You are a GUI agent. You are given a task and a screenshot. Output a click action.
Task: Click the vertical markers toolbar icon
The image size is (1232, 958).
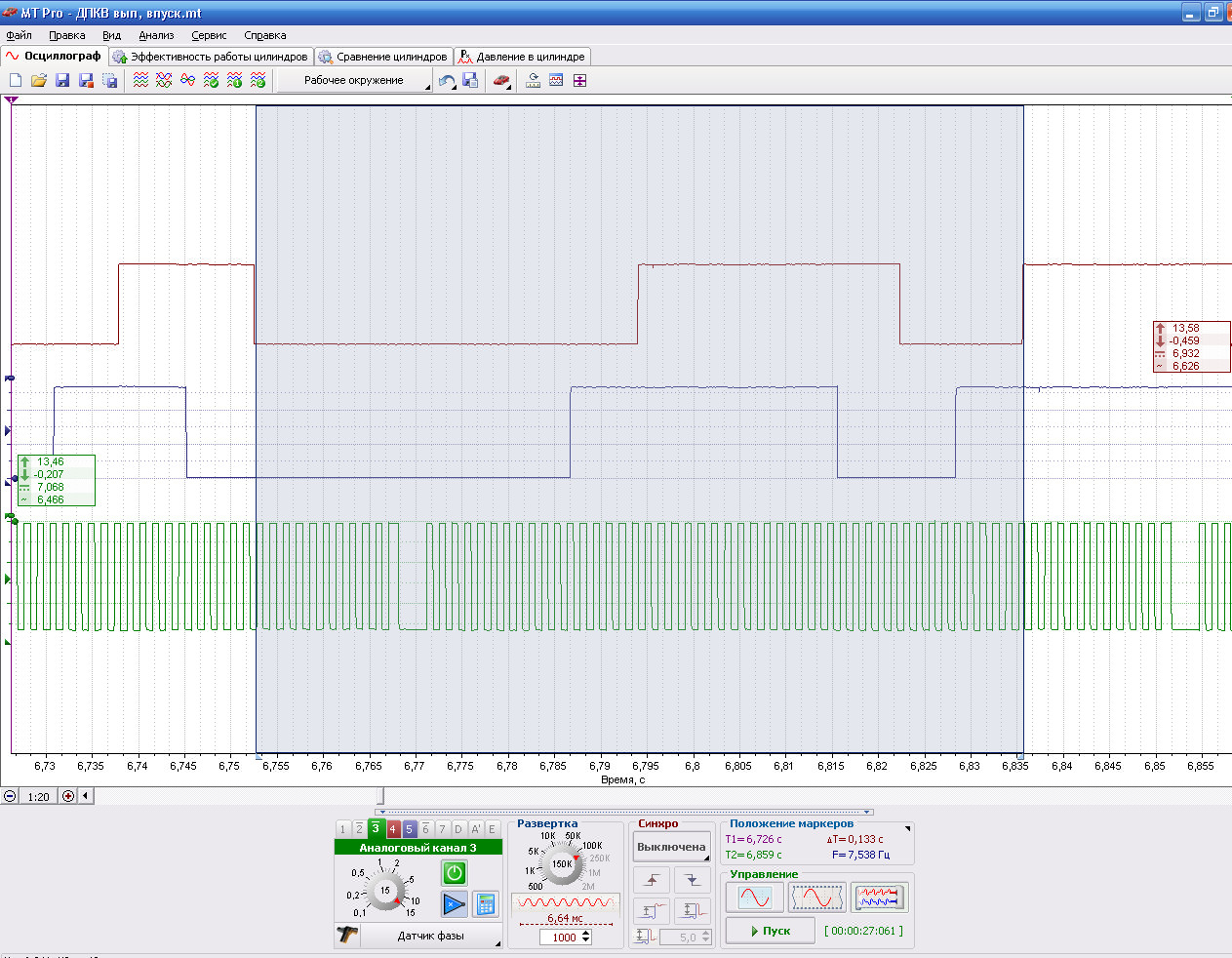pyautogui.click(x=579, y=81)
